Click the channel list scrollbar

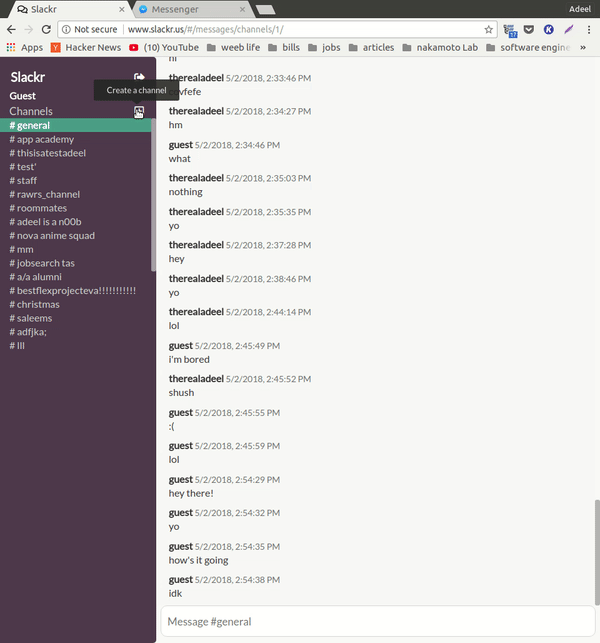tap(153, 195)
